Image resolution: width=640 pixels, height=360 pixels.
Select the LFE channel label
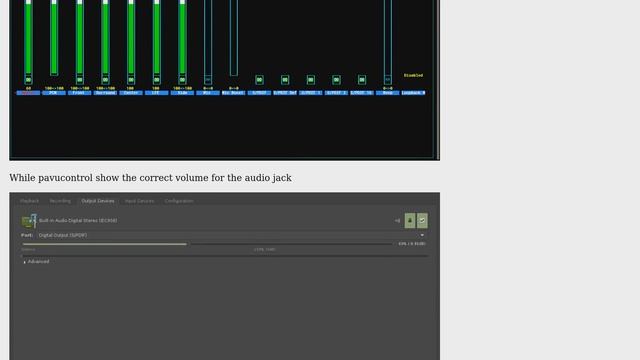[x=157, y=93]
